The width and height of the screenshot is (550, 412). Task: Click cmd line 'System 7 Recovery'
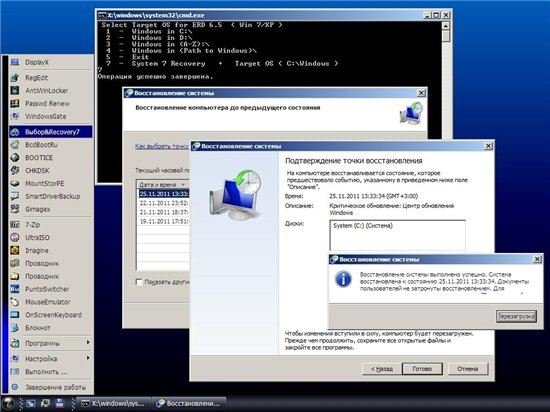tap(168, 63)
